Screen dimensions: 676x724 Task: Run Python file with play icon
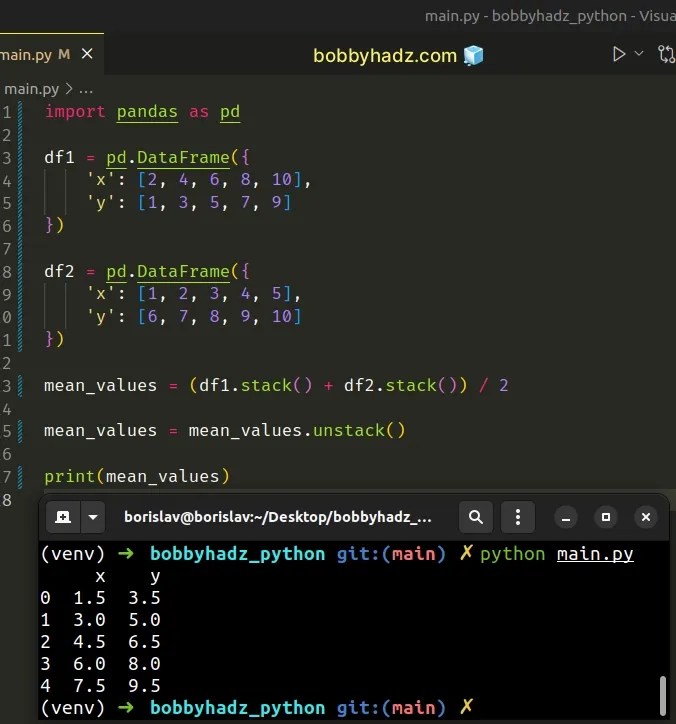tap(619, 54)
